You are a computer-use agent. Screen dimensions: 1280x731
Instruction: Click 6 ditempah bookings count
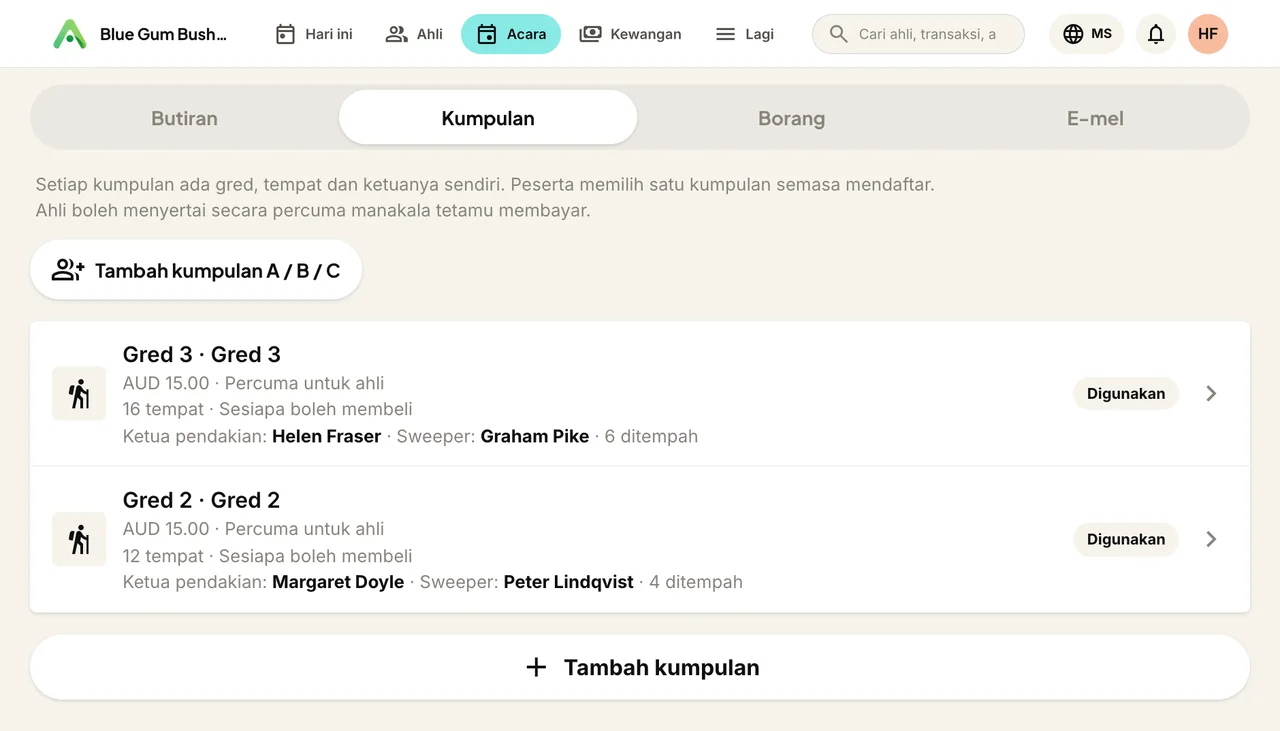(x=651, y=436)
